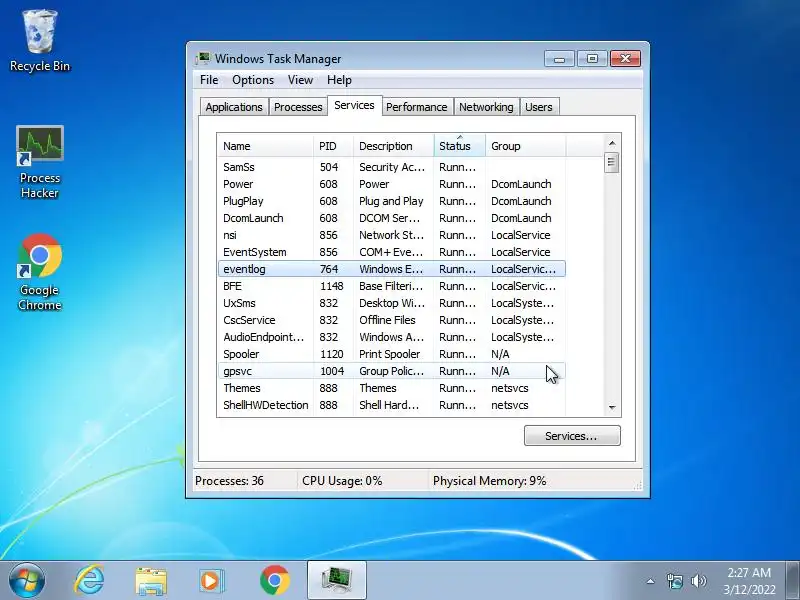Sort by the Name column header

(x=265, y=146)
